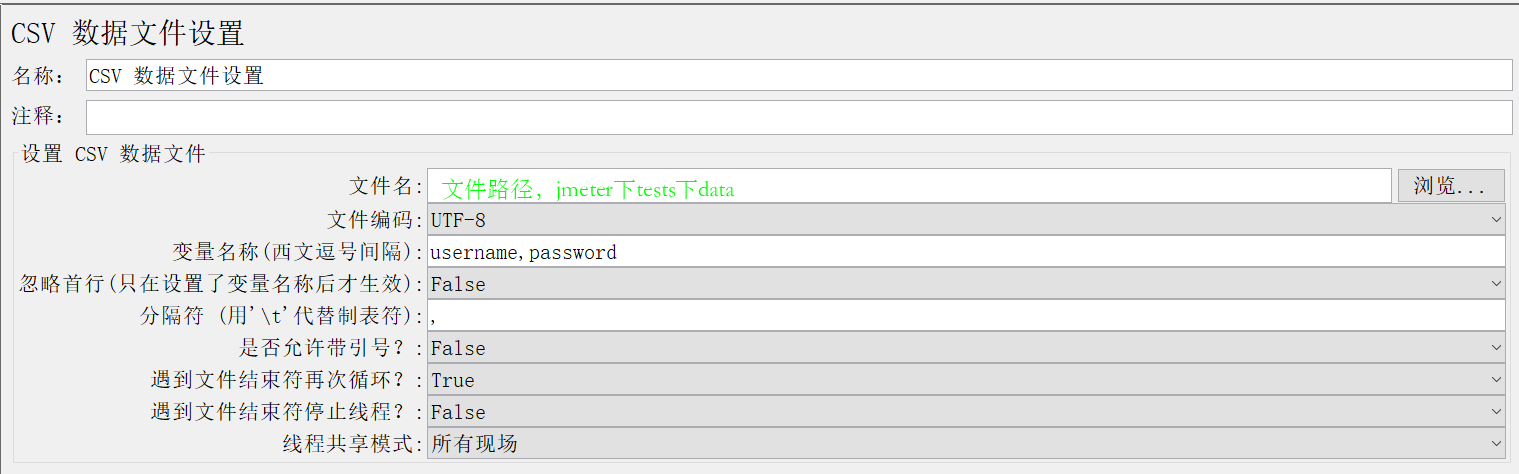Expand the 线程共享模式 dropdown
Viewport: 1519px width, 474px height.
tap(966, 444)
